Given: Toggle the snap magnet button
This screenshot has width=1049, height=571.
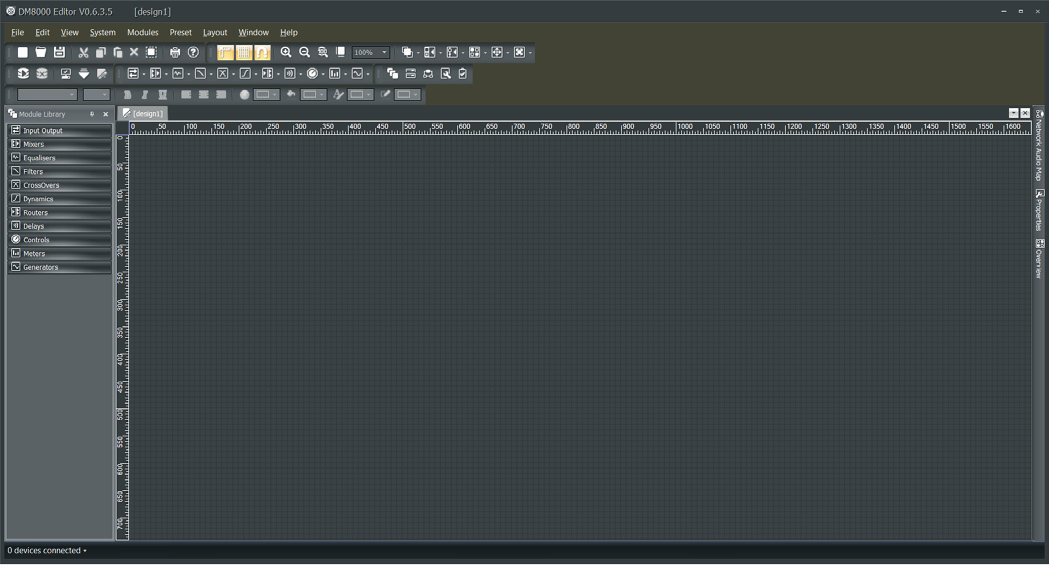Looking at the screenshot, I should (262, 52).
